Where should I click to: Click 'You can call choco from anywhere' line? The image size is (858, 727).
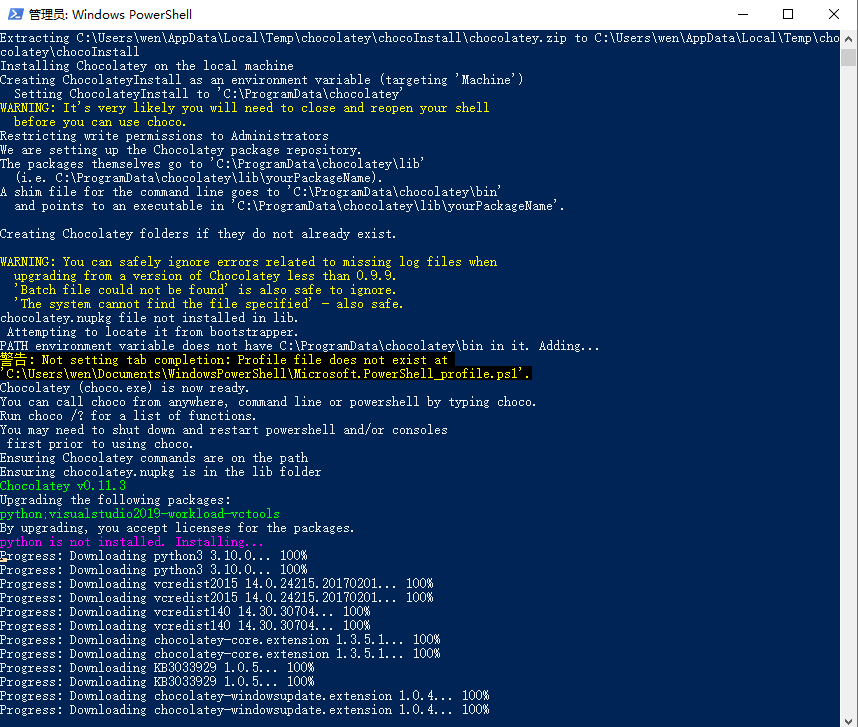coord(268,402)
